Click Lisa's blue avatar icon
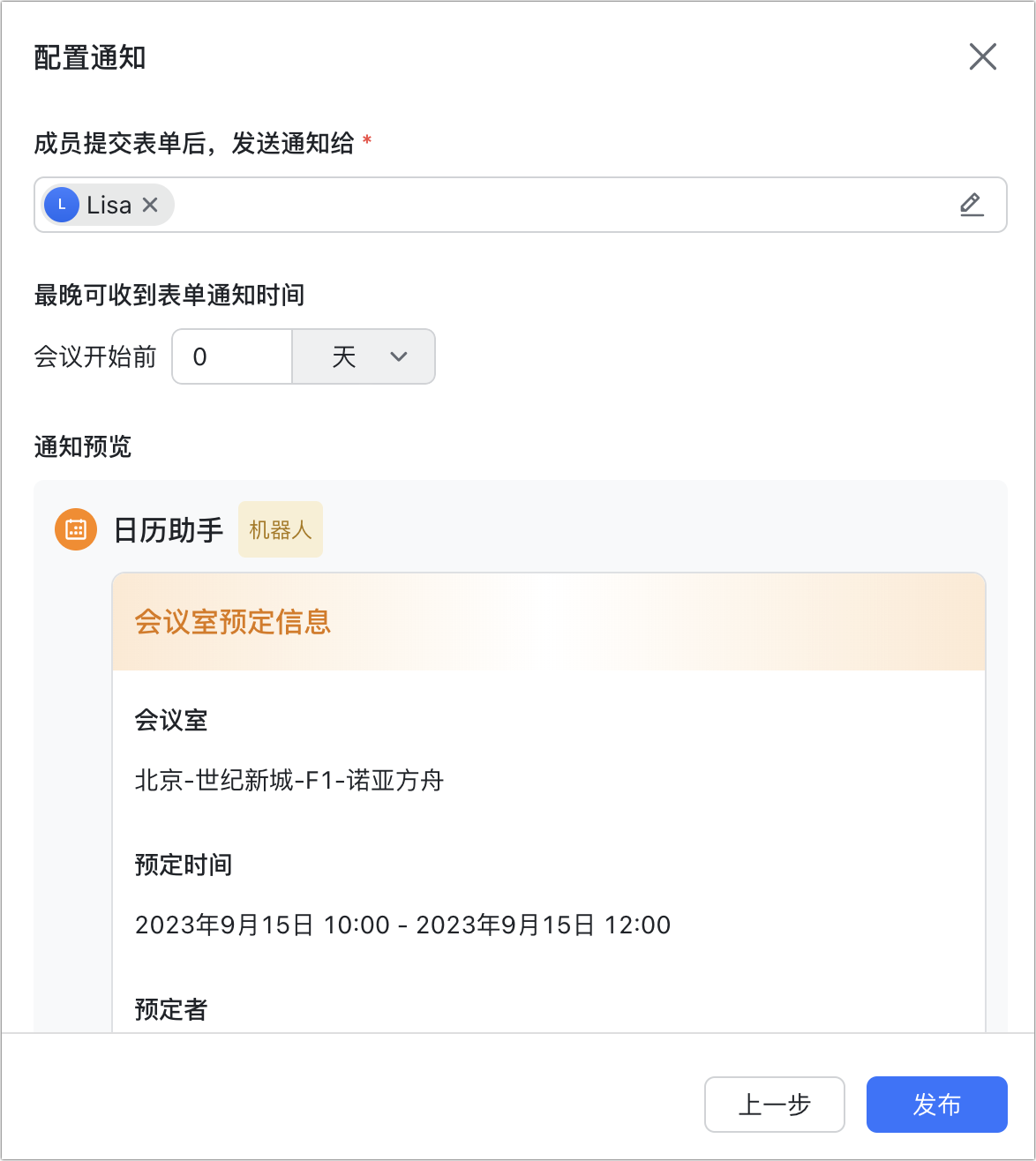 pos(61,205)
